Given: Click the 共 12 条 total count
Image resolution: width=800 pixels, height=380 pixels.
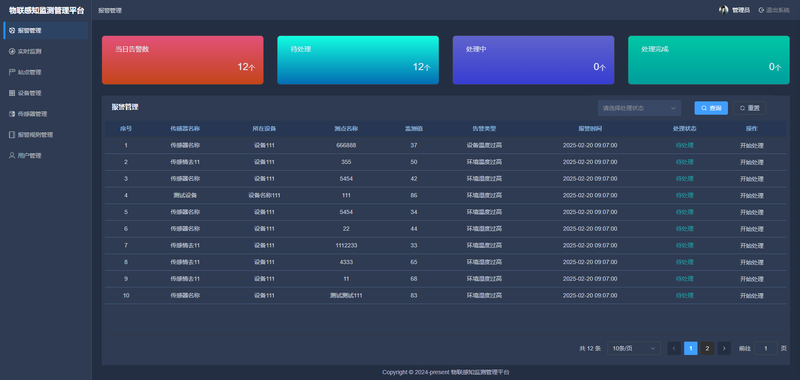Looking at the screenshot, I should (590, 348).
